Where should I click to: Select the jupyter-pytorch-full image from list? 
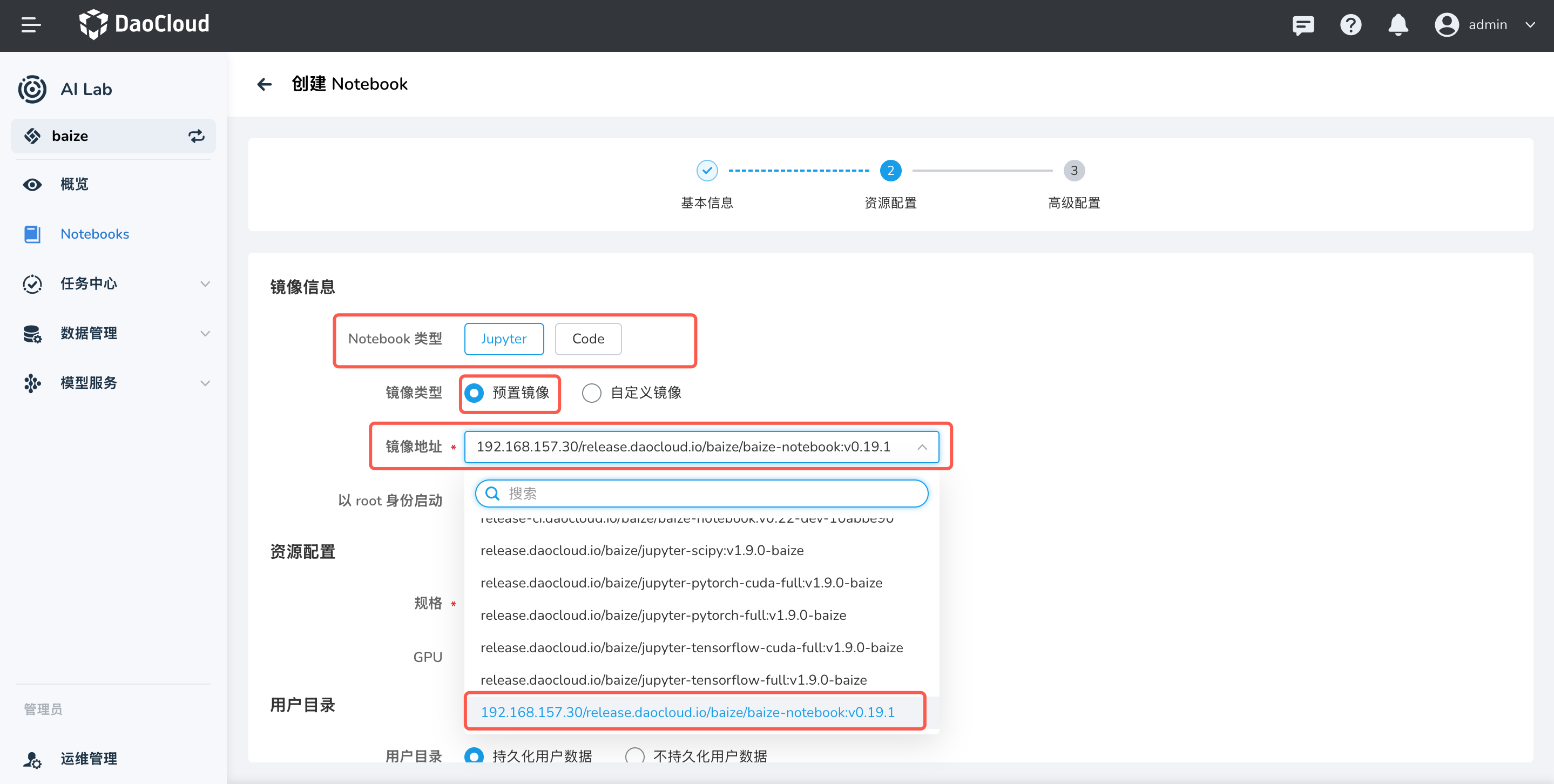664,615
